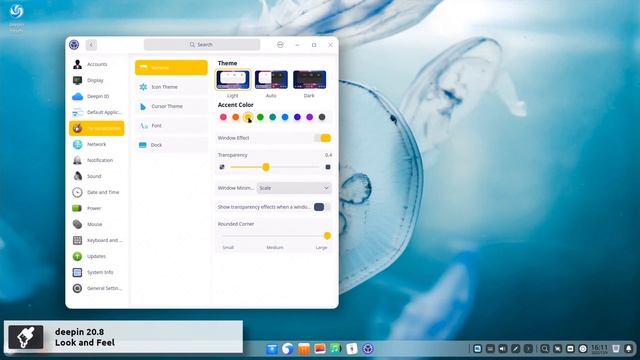Switch to the Icon Theme page
Viewport: 640px width, 360px height.
tap(171, 87)
